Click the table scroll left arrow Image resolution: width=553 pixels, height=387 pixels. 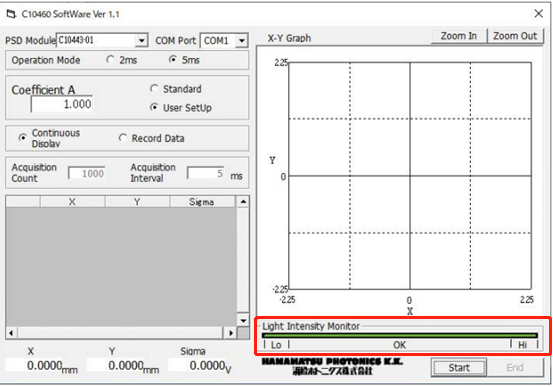(x=12, y=333)
